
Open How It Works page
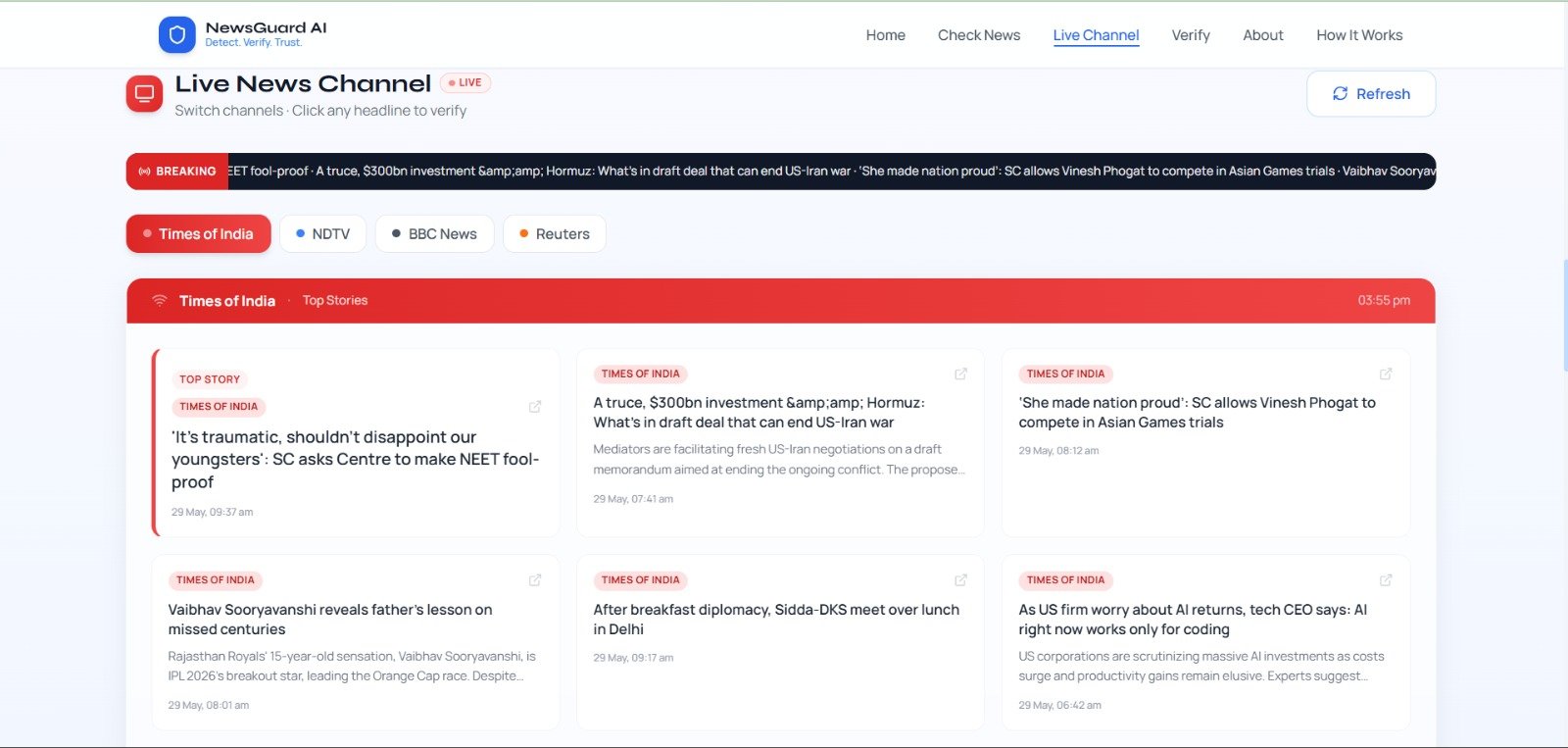1359,35
